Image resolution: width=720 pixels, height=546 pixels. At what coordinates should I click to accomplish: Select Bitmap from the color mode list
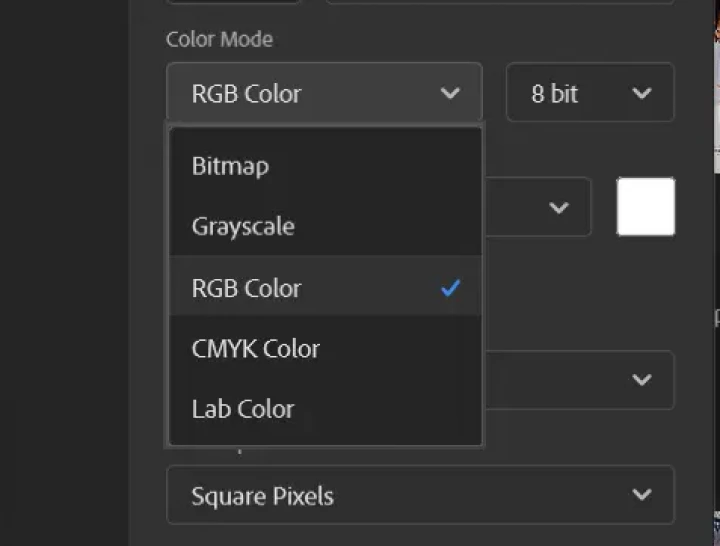(x=230, y=166)
